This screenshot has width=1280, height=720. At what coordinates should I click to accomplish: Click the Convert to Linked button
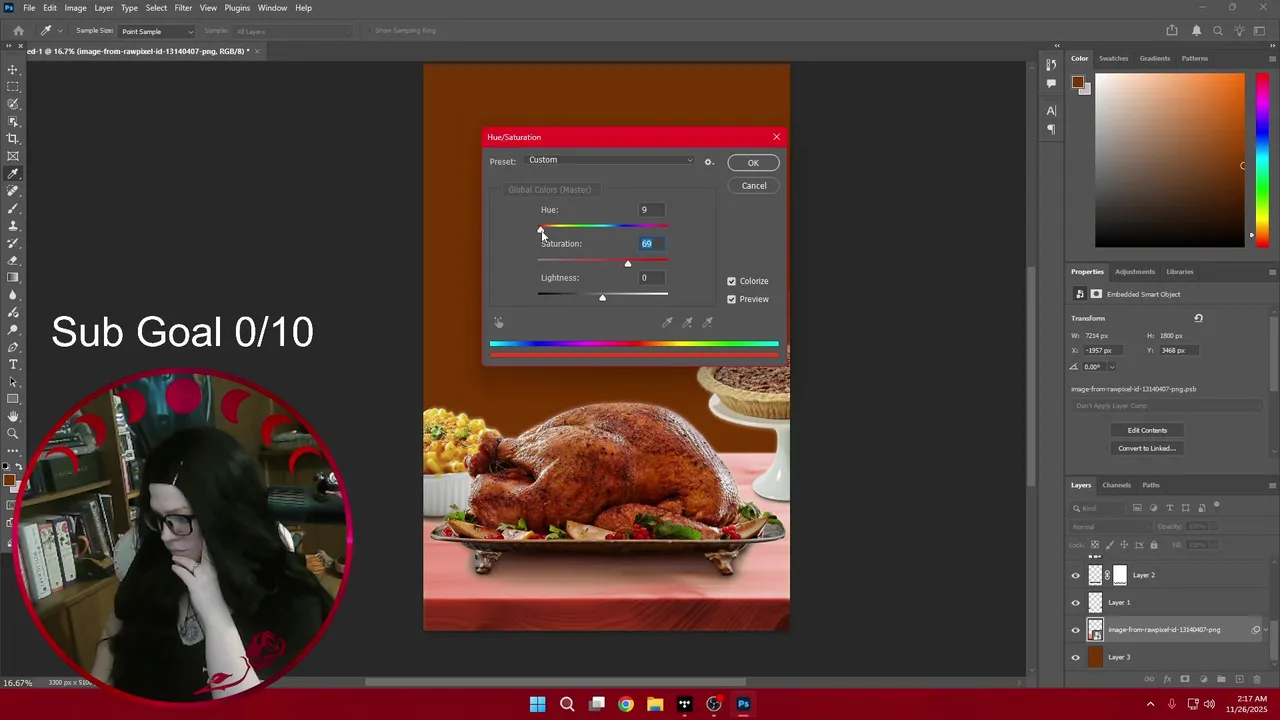point(1147,448)
